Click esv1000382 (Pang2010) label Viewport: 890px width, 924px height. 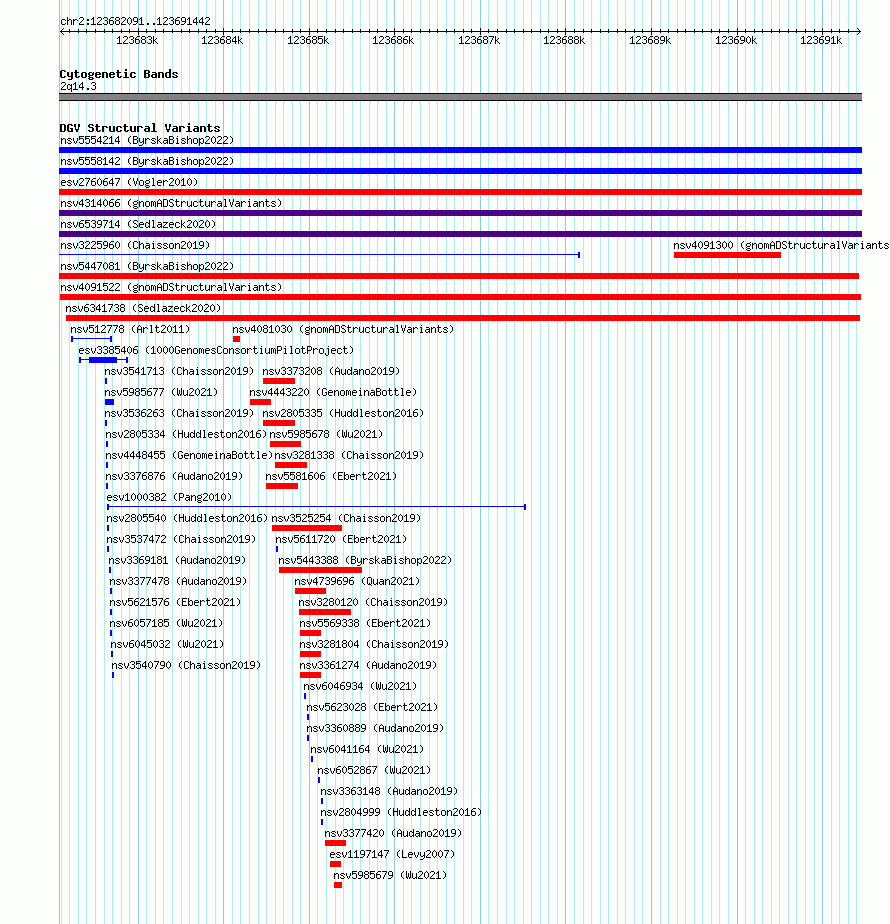point(169,497)
